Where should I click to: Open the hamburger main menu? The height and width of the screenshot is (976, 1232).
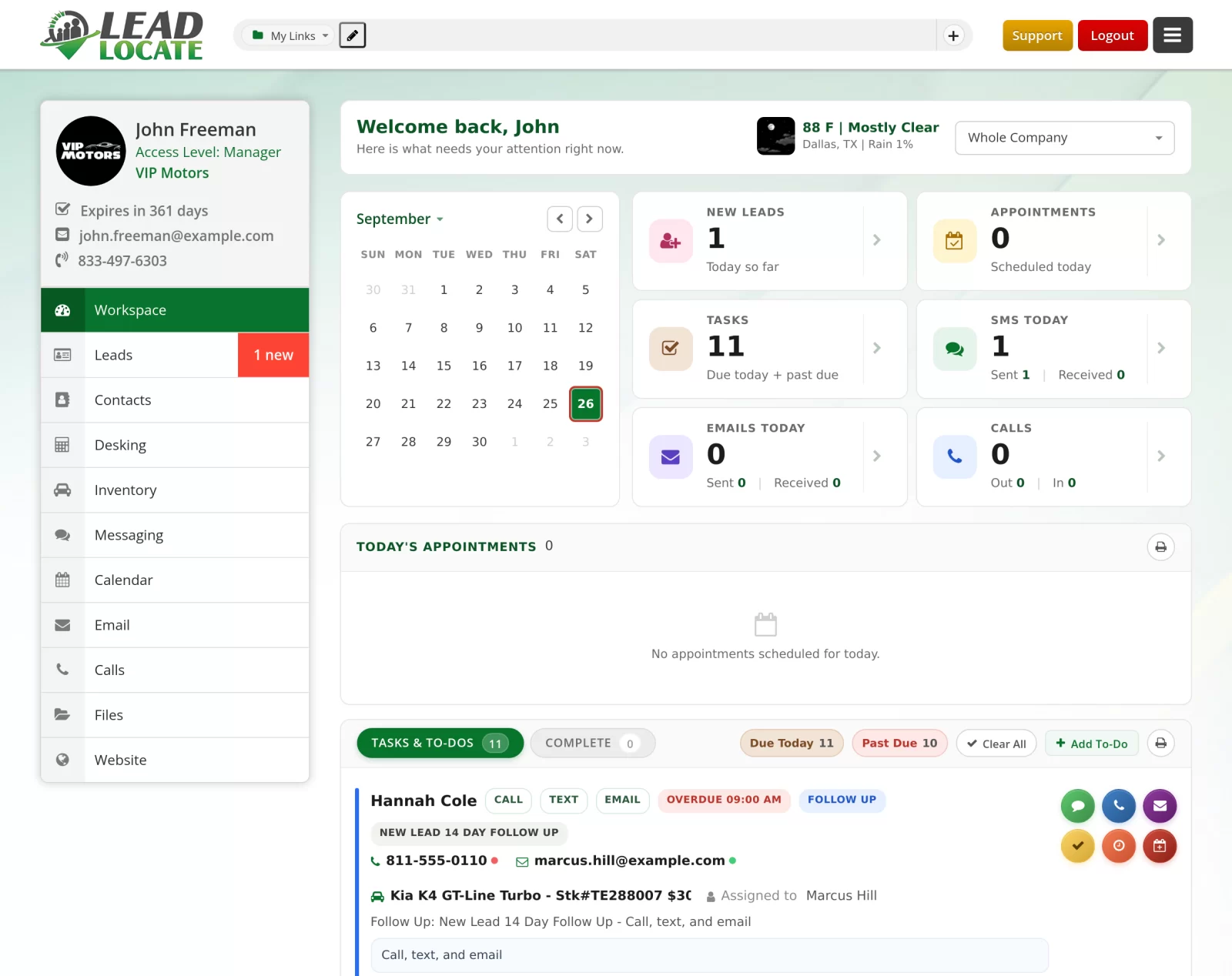[1172, 35]
